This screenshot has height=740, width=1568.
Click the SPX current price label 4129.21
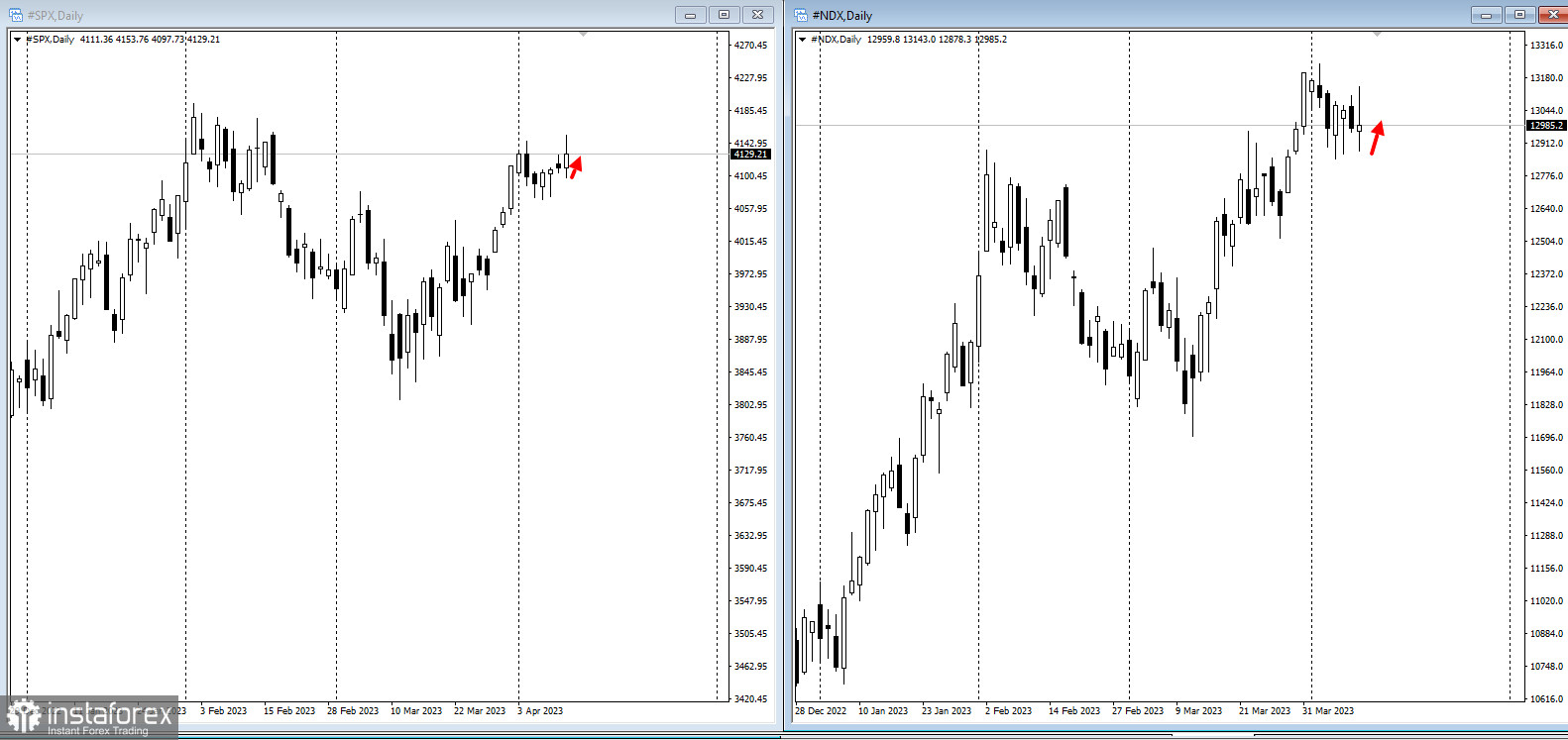(x=750, y=155)
